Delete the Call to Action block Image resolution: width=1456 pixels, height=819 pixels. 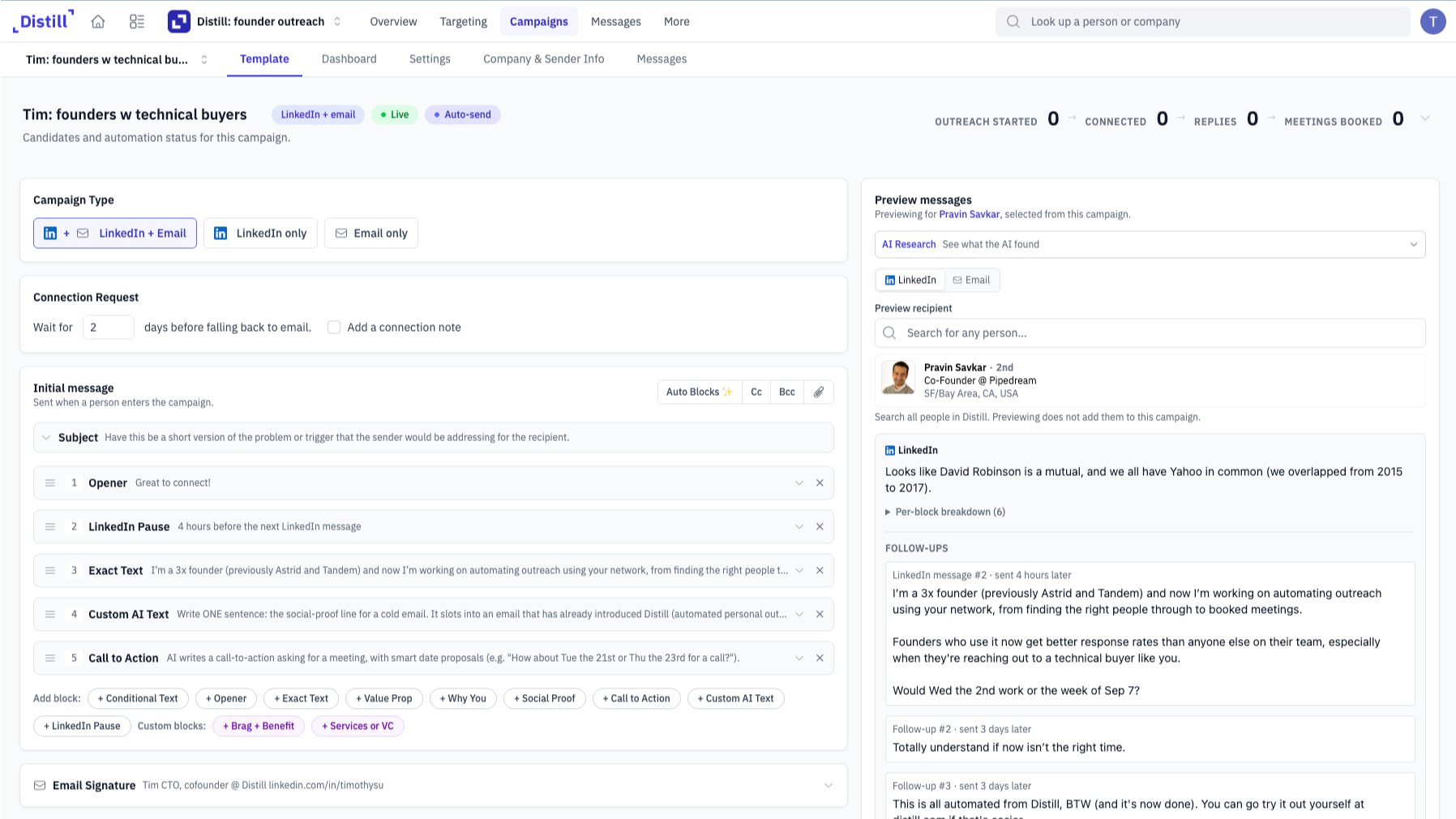click(x=820, y=658)
